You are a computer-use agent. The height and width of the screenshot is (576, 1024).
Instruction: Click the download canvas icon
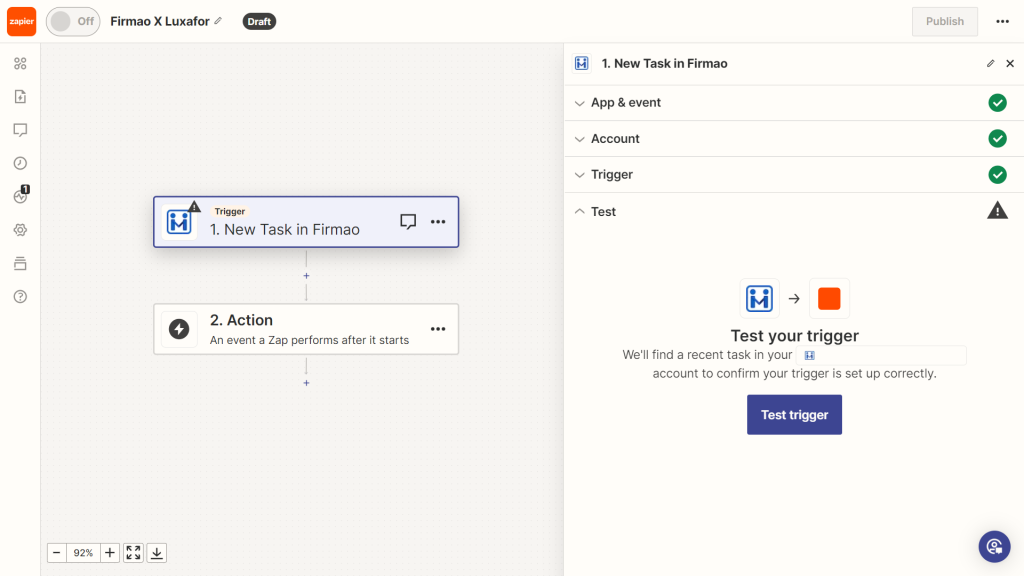(157, 552)
